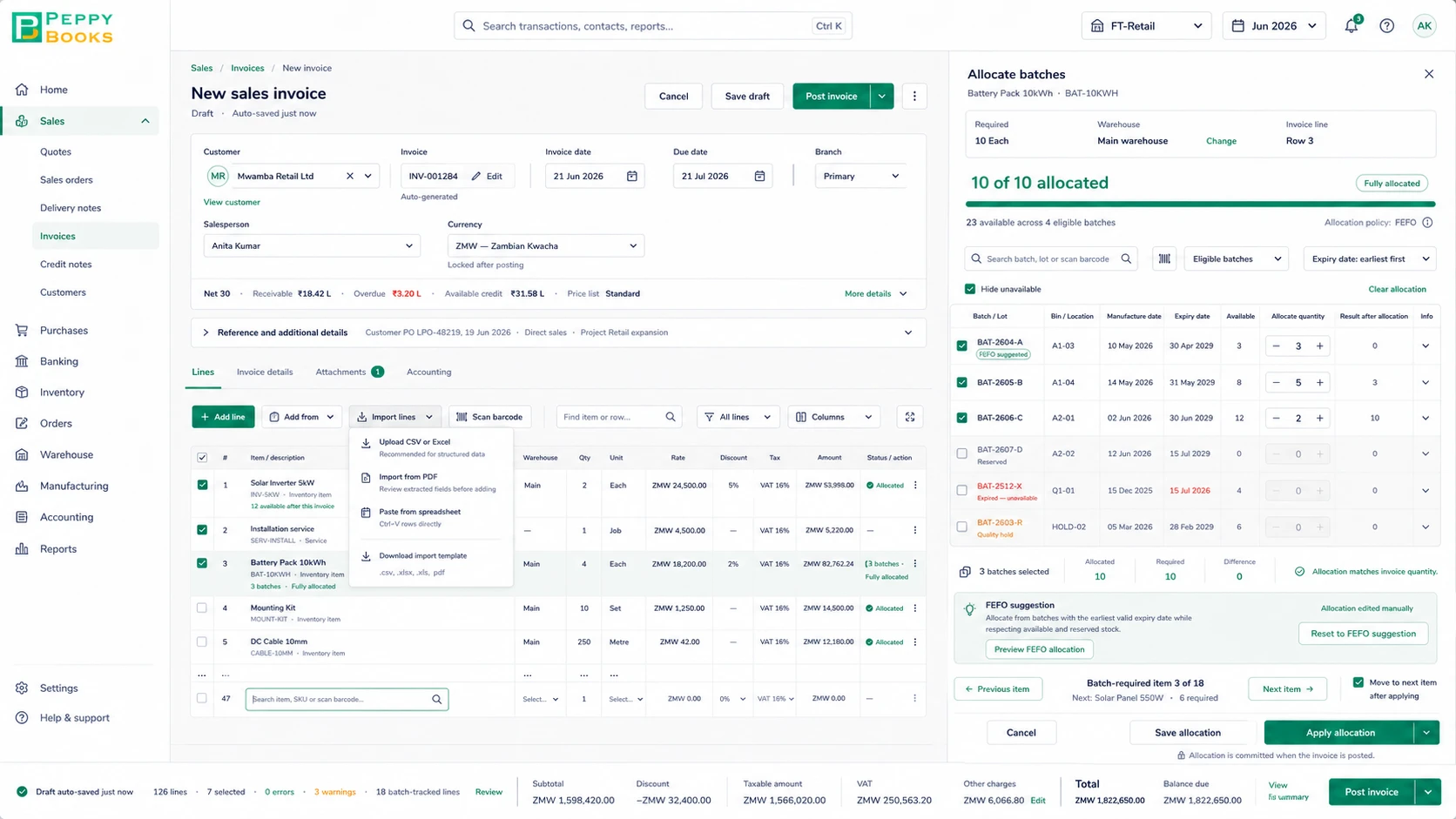Image resolution: width=1456 pixels, height=819 pixels.
Task: Clear the Mwamba Retail Ltd customer
Action: click(350, 176)
